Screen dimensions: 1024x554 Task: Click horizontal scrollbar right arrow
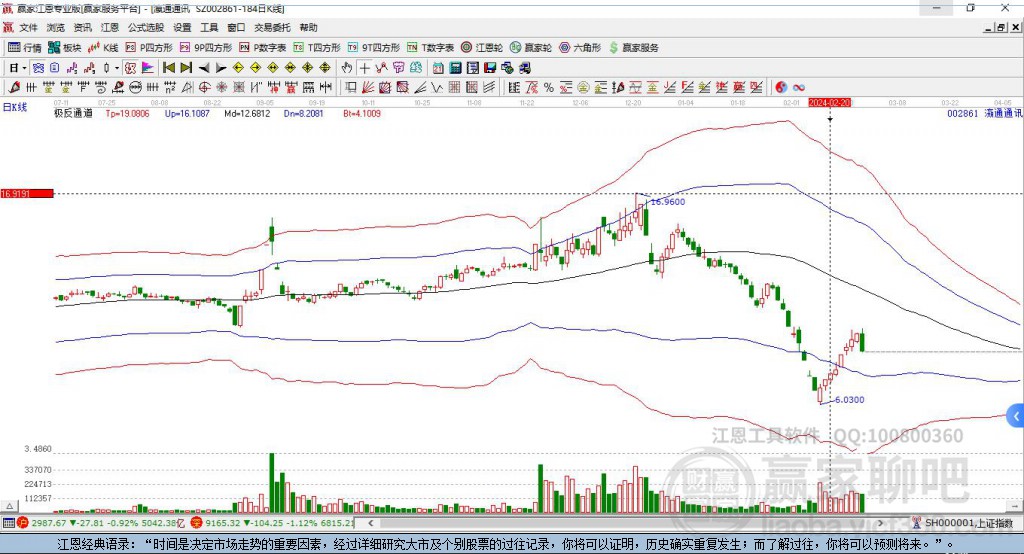pos(880,523)
